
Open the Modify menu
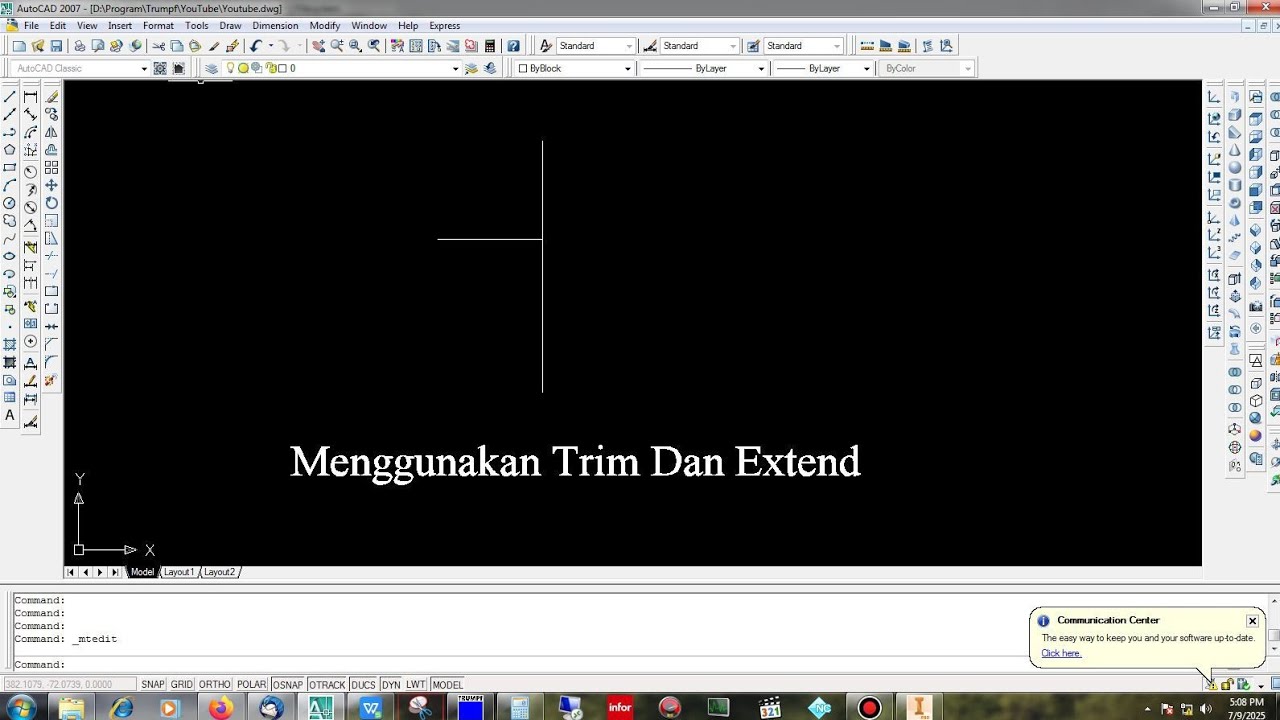click(325, 26)
